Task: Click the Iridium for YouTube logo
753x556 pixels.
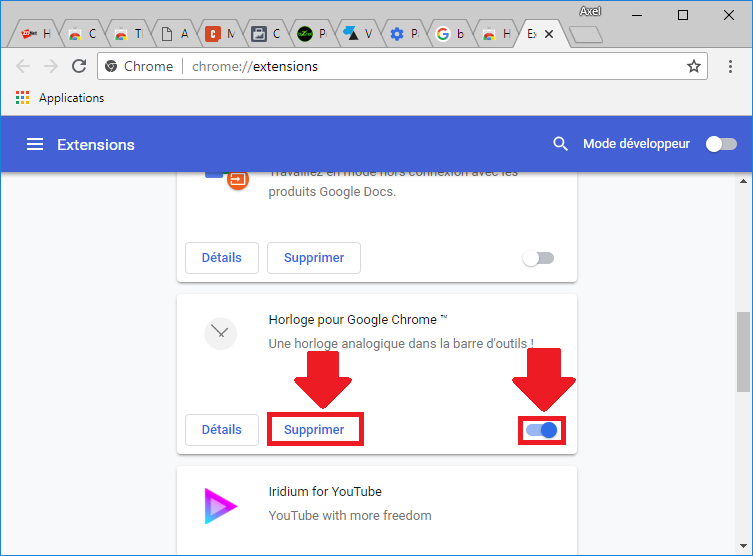Action: click(x=220, y=506)
